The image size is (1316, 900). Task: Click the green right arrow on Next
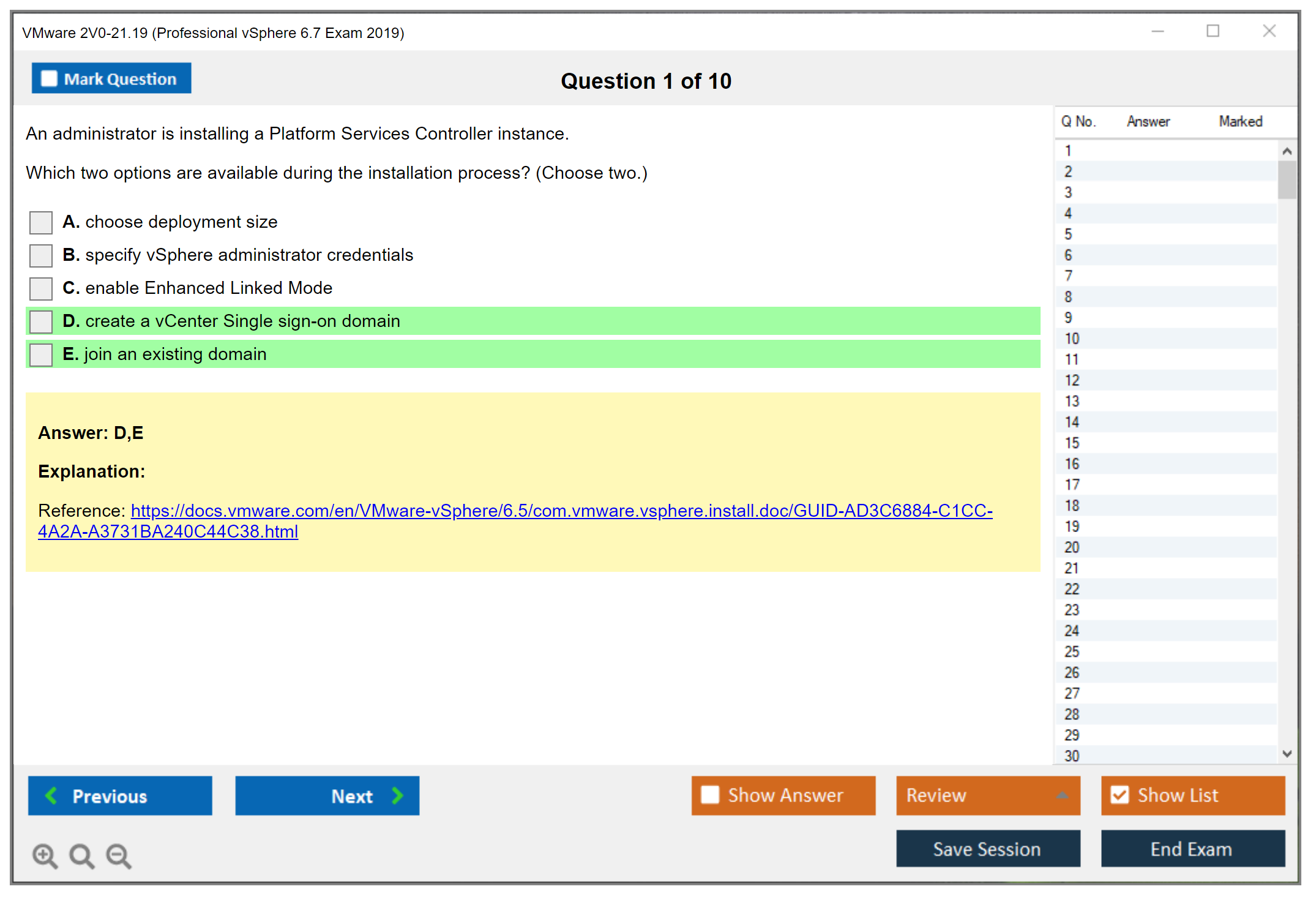pos(397,795)
